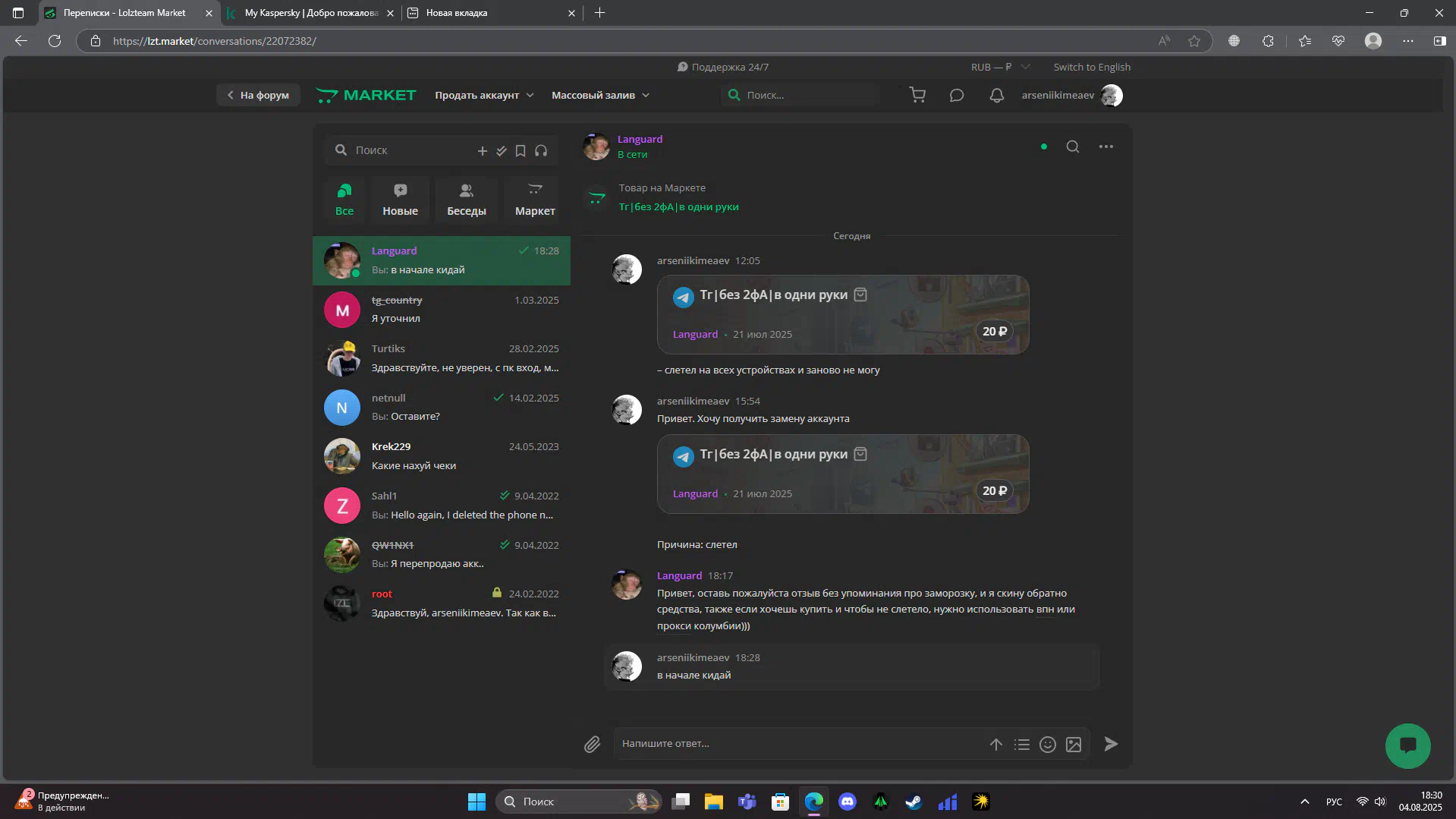The width and height of the screenshot is (1456, 819).
Task: Insert an image via picture icon
Action: [x=1074, y=745]
